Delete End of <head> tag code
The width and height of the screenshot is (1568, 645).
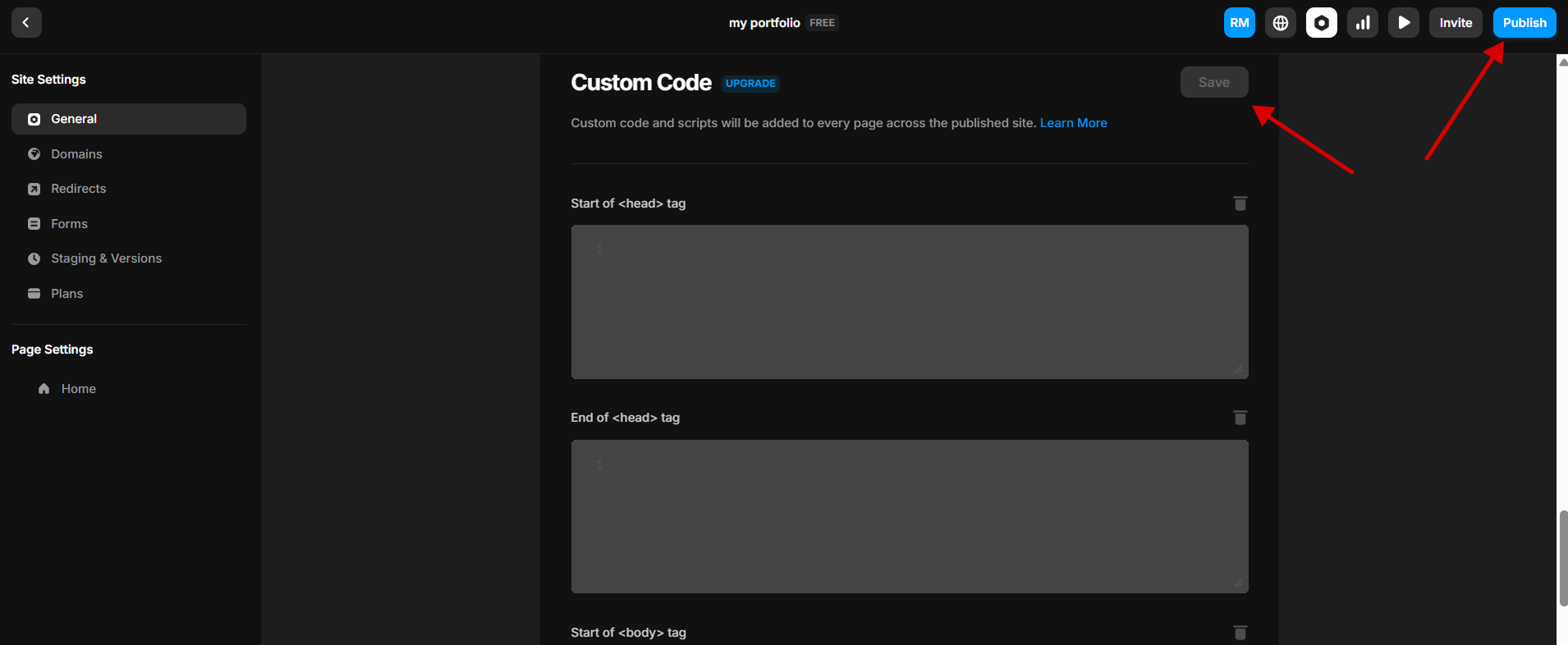(1240, 418)
